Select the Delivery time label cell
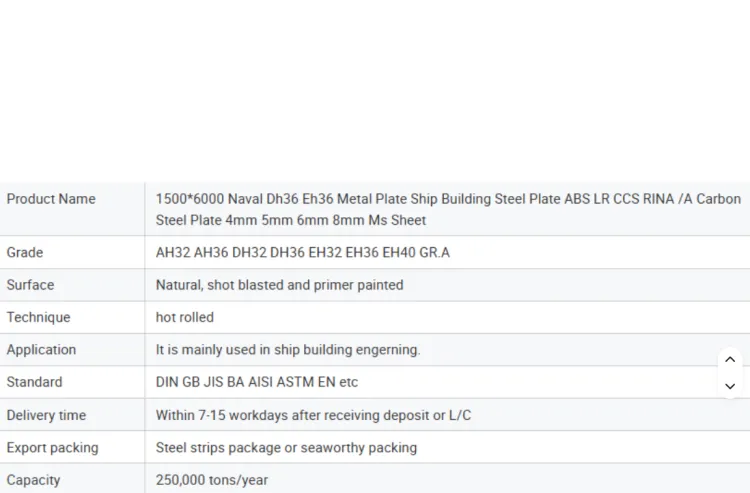Screen dimensions: 750x493 [x=72, y=415]
